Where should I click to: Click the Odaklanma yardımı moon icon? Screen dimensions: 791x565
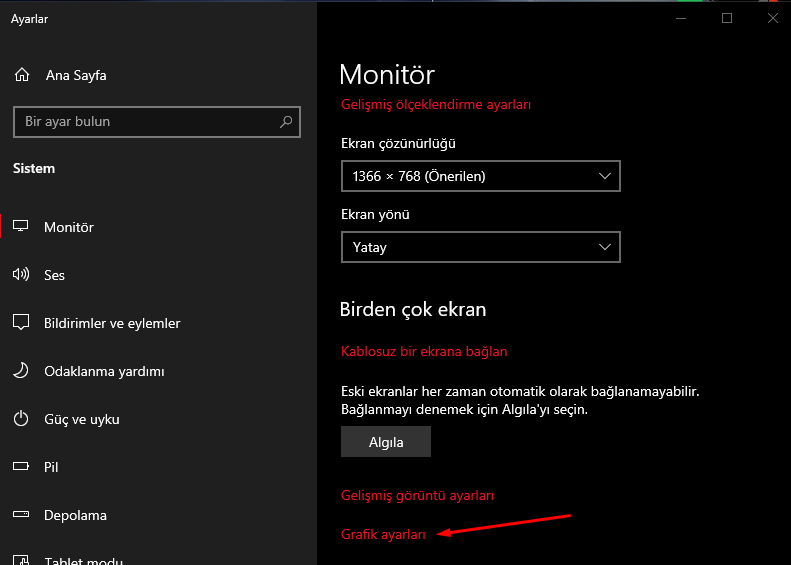click(21, 371)
